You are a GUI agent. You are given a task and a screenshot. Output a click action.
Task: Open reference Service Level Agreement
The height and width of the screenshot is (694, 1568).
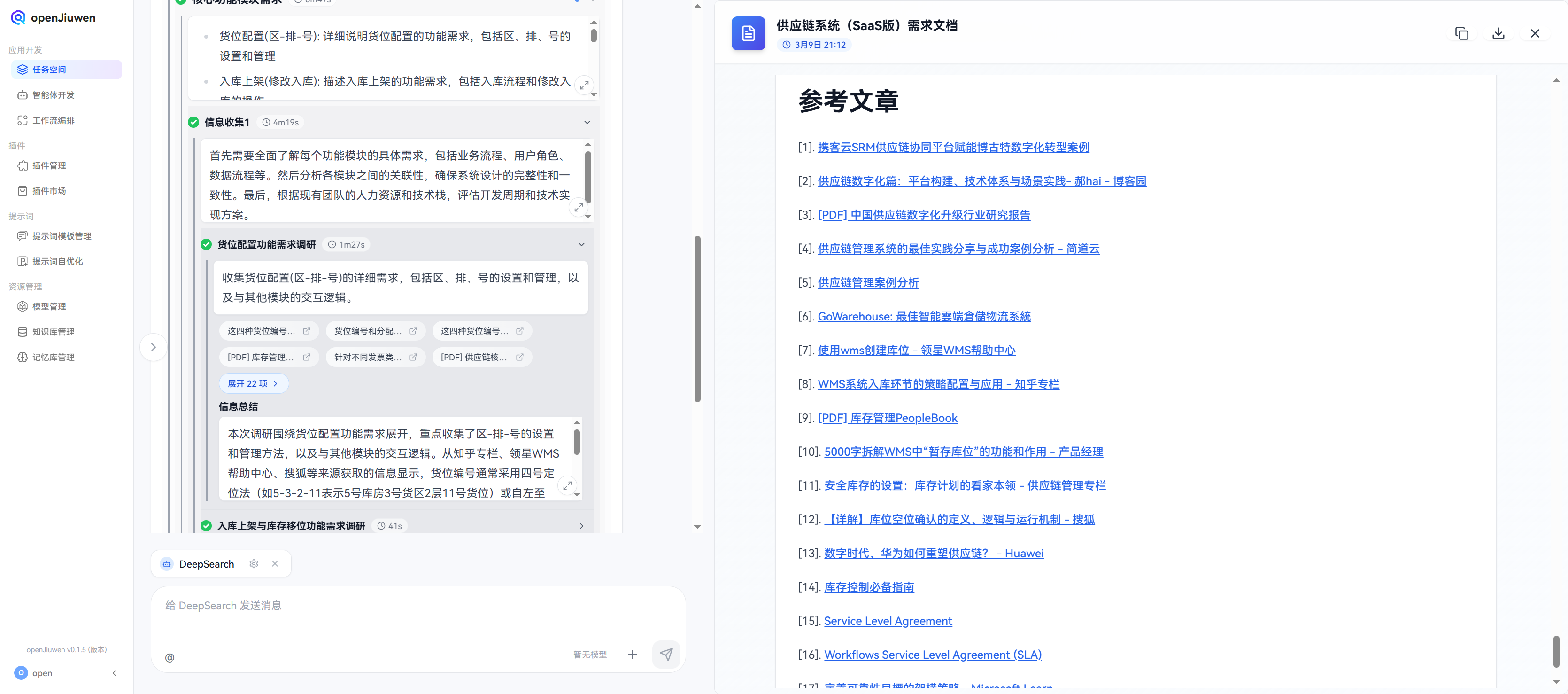tap(888, 621)
